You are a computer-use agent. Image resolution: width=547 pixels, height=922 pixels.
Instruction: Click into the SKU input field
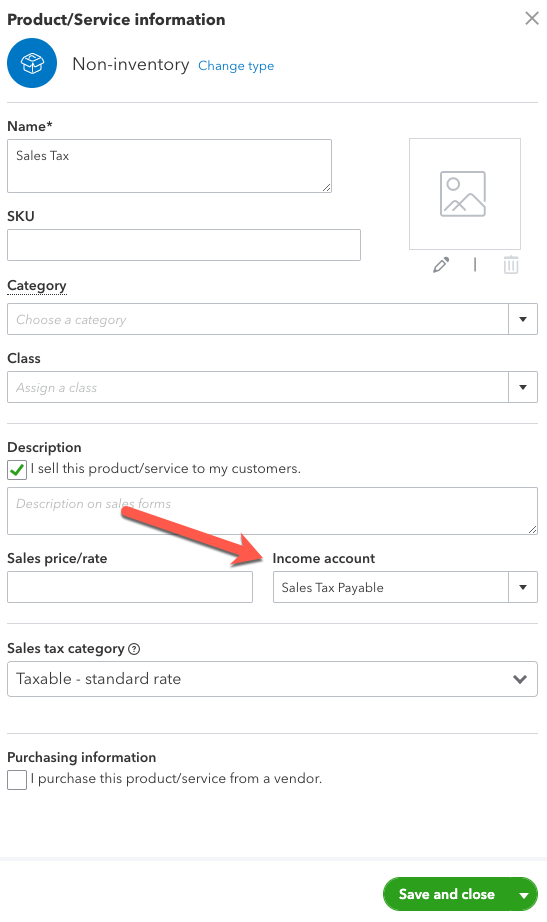[x=184, y=245]
